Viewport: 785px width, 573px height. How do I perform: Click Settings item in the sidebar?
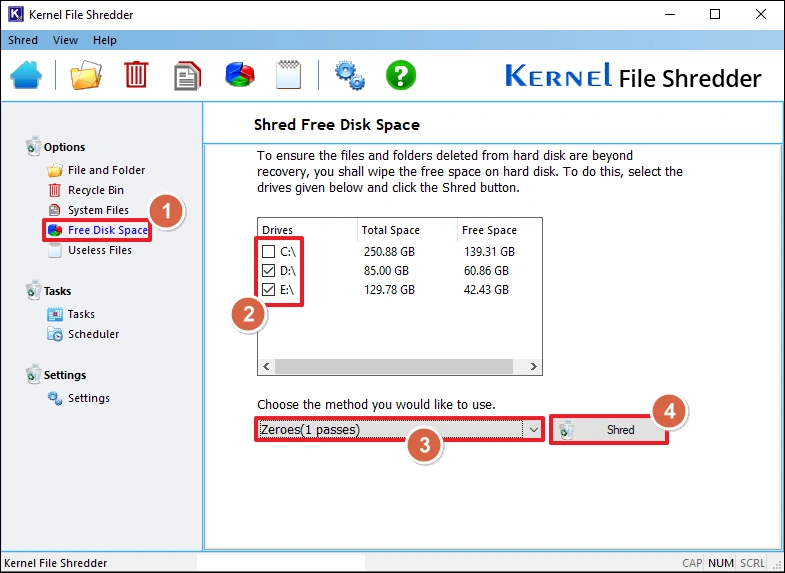point(88,398)
